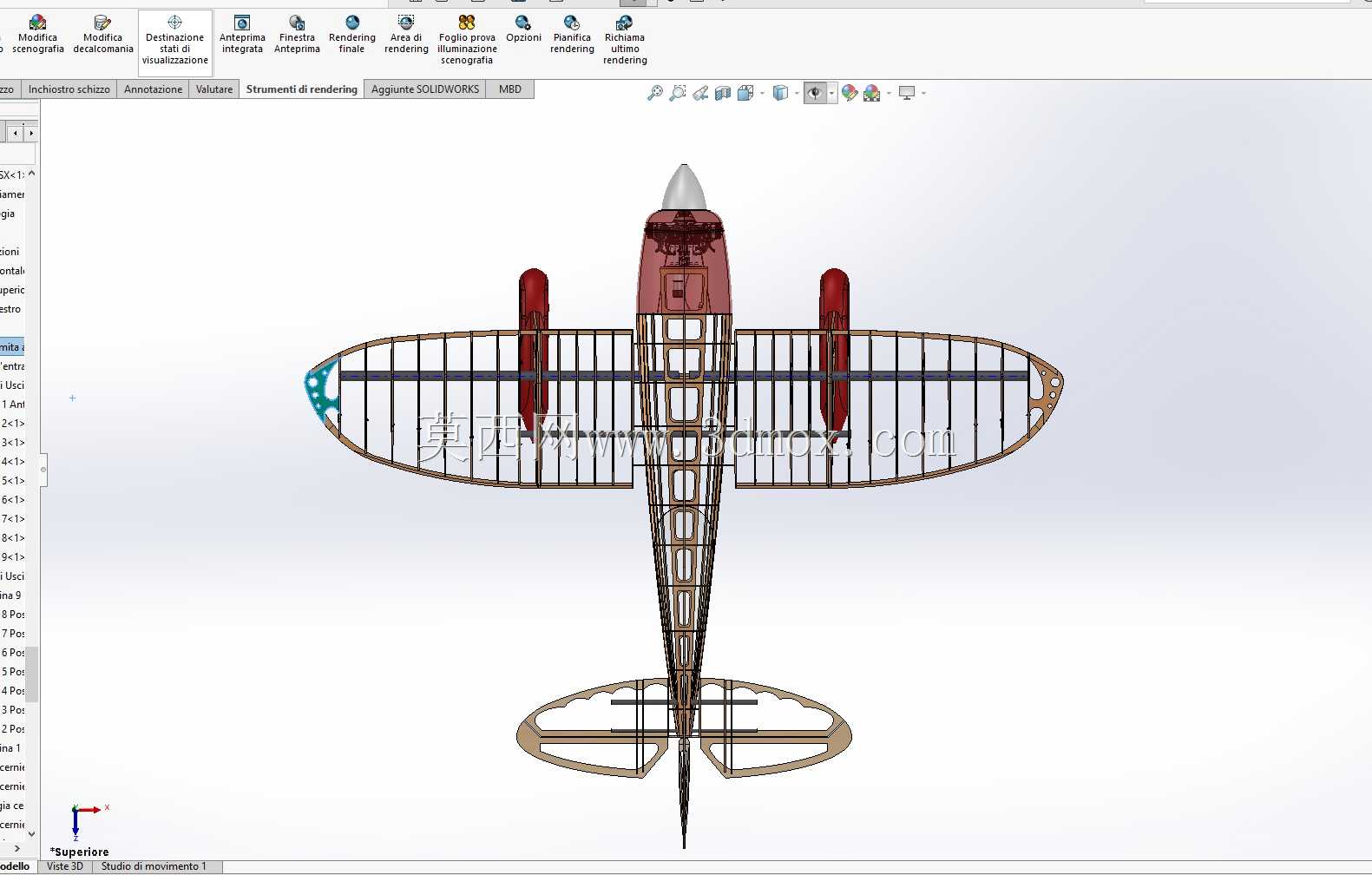Switch to MBD tab
The width and height of the screenshot is (1372, 875).
(x=510, y=89)
